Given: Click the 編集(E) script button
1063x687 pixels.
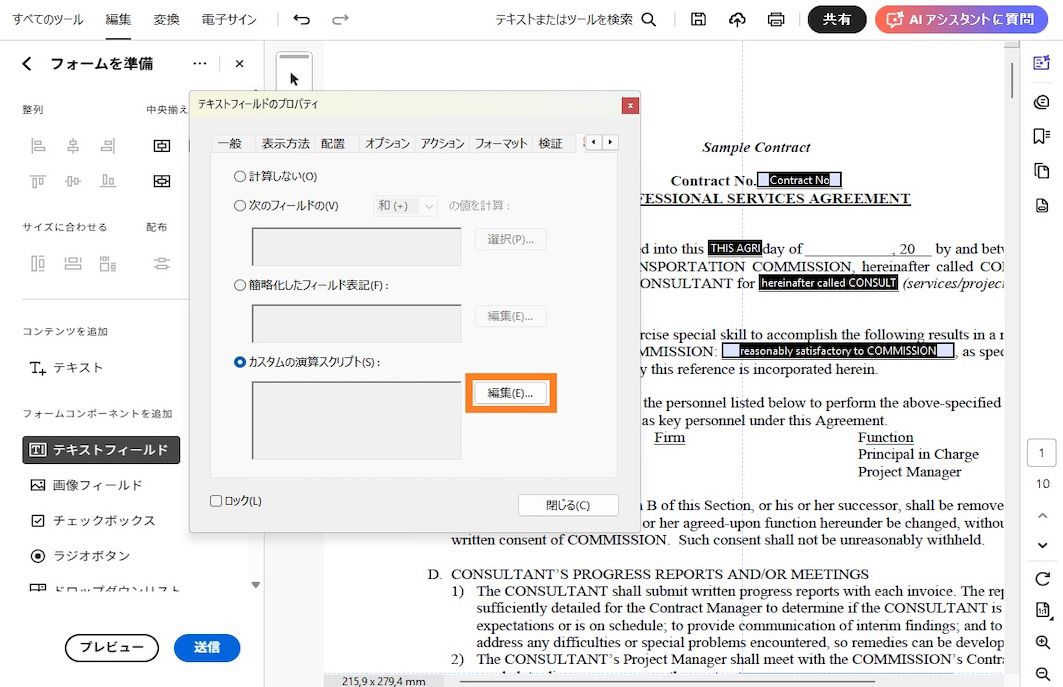Looking at the screenshot, I should (x=510, y=394).
